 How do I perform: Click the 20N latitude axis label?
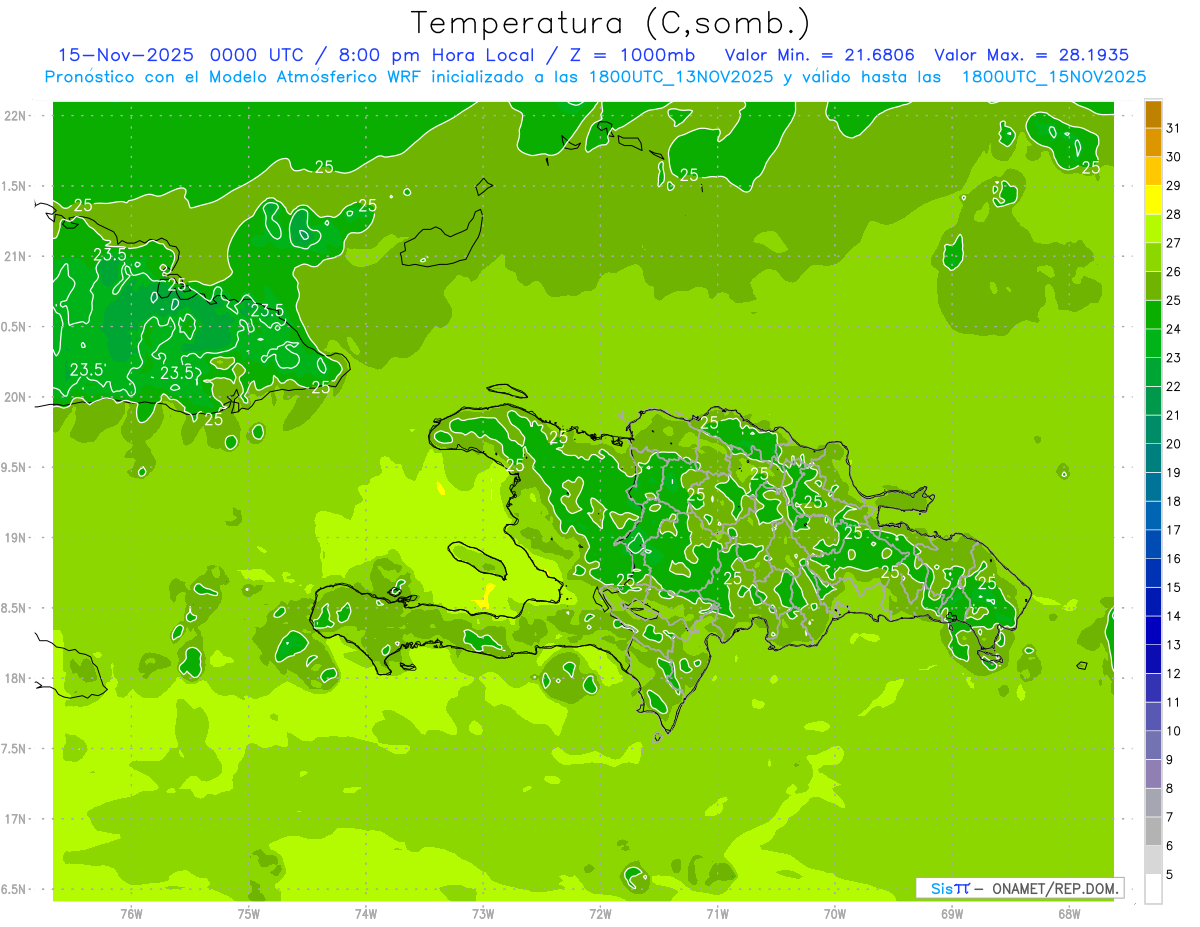coord(17,397)
